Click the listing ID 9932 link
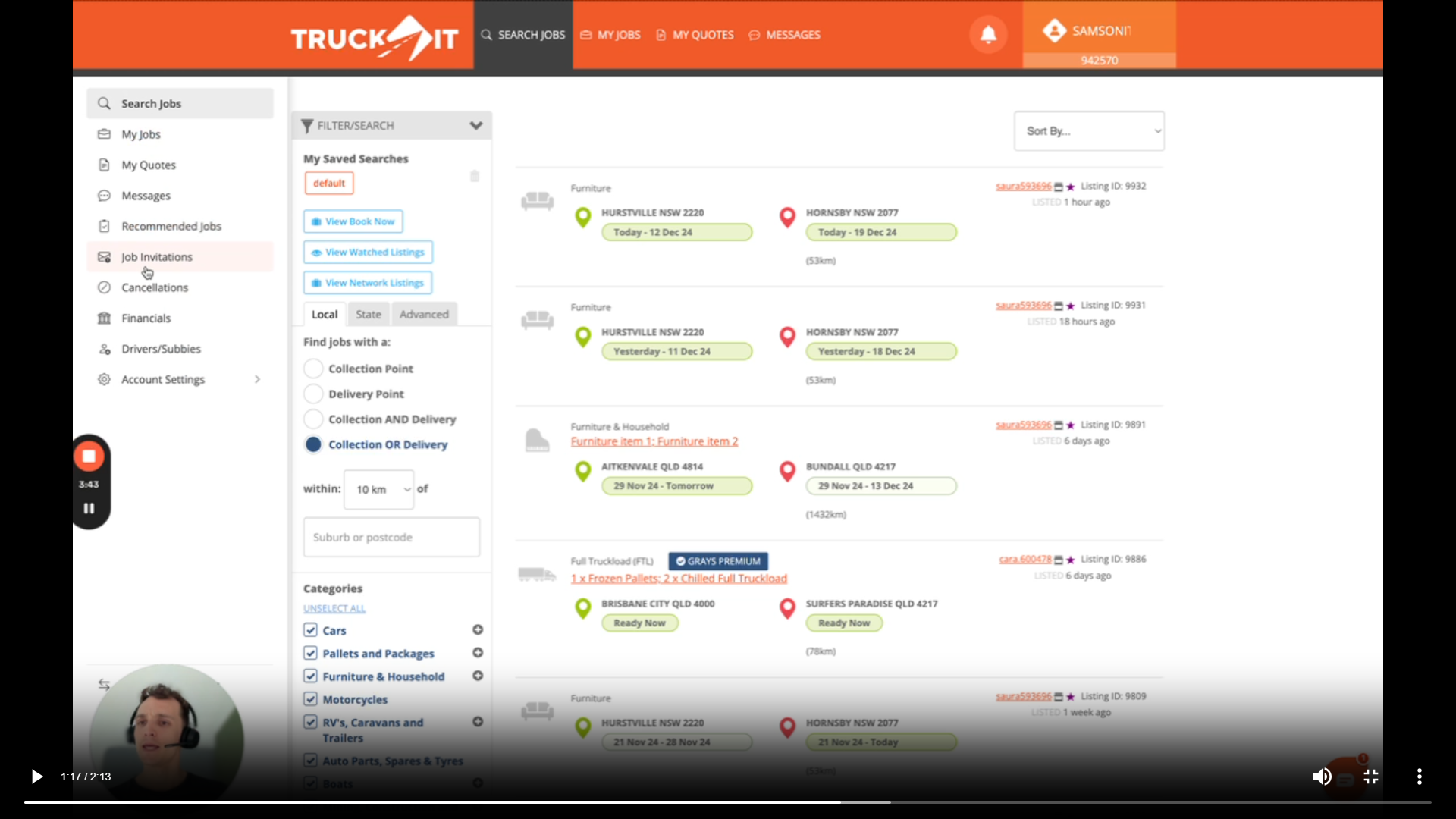Screen dimensions: 1456x819 [1112, 186]
